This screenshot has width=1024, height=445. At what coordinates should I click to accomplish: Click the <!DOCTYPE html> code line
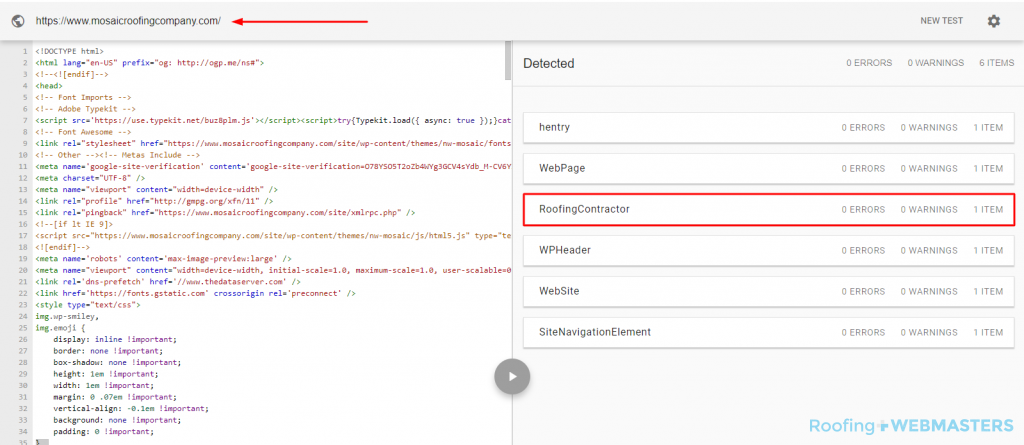pyautogui.click(x=69, y=50)
